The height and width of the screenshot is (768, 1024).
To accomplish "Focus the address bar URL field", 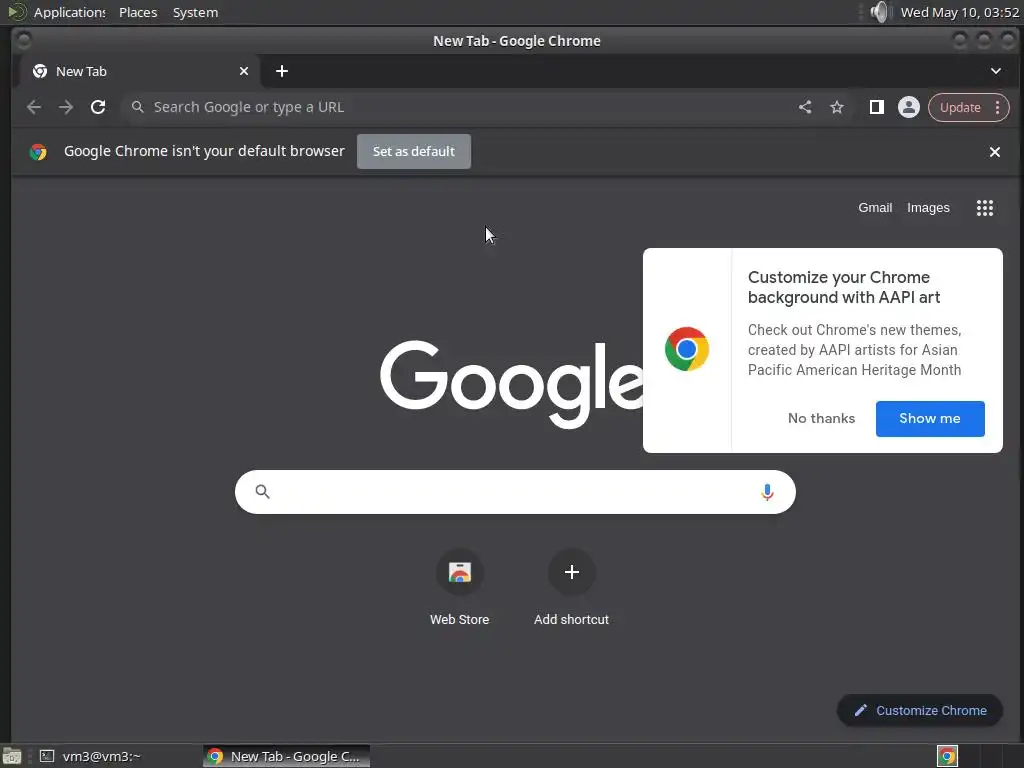I will point(457,107).
